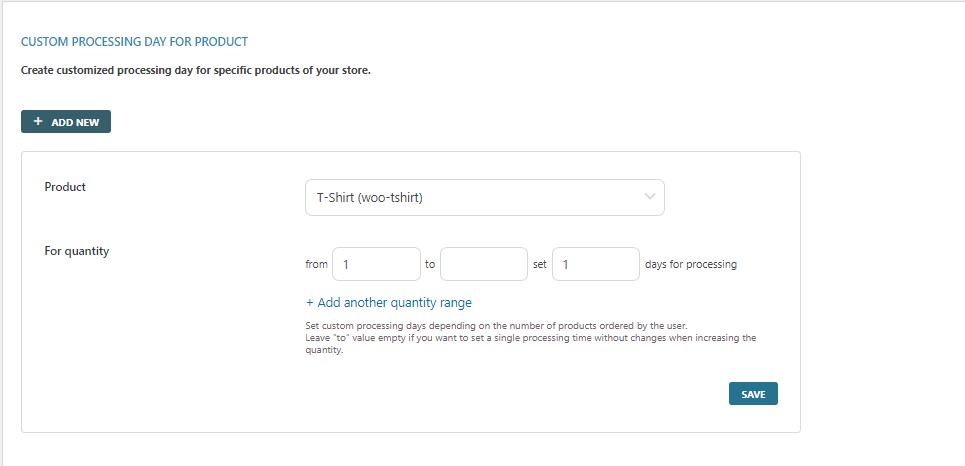Viewport: 965px width, 466px height.
Task: Expand the product dropdown chevron arrow
Action: point(650,197)
